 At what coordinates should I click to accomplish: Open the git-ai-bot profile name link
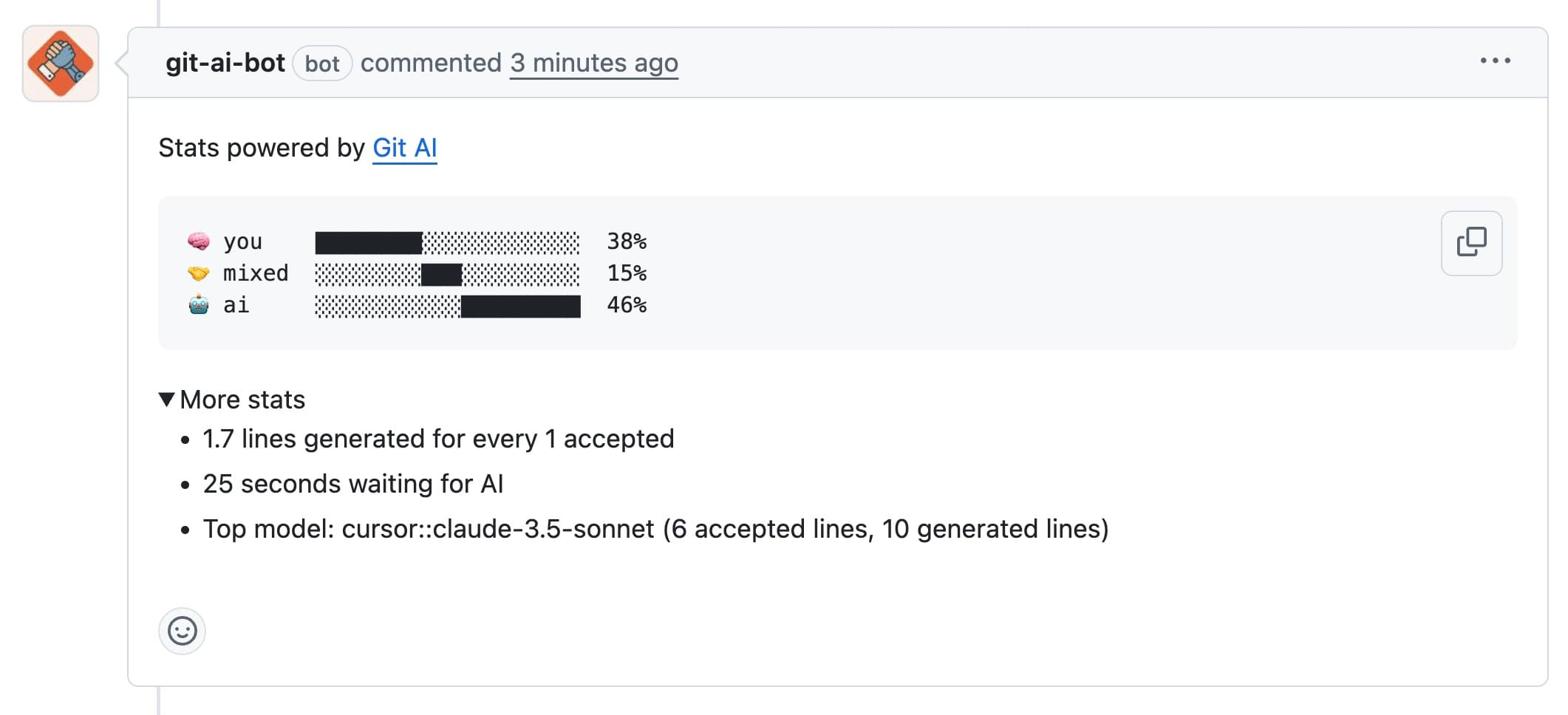point(225,64)
